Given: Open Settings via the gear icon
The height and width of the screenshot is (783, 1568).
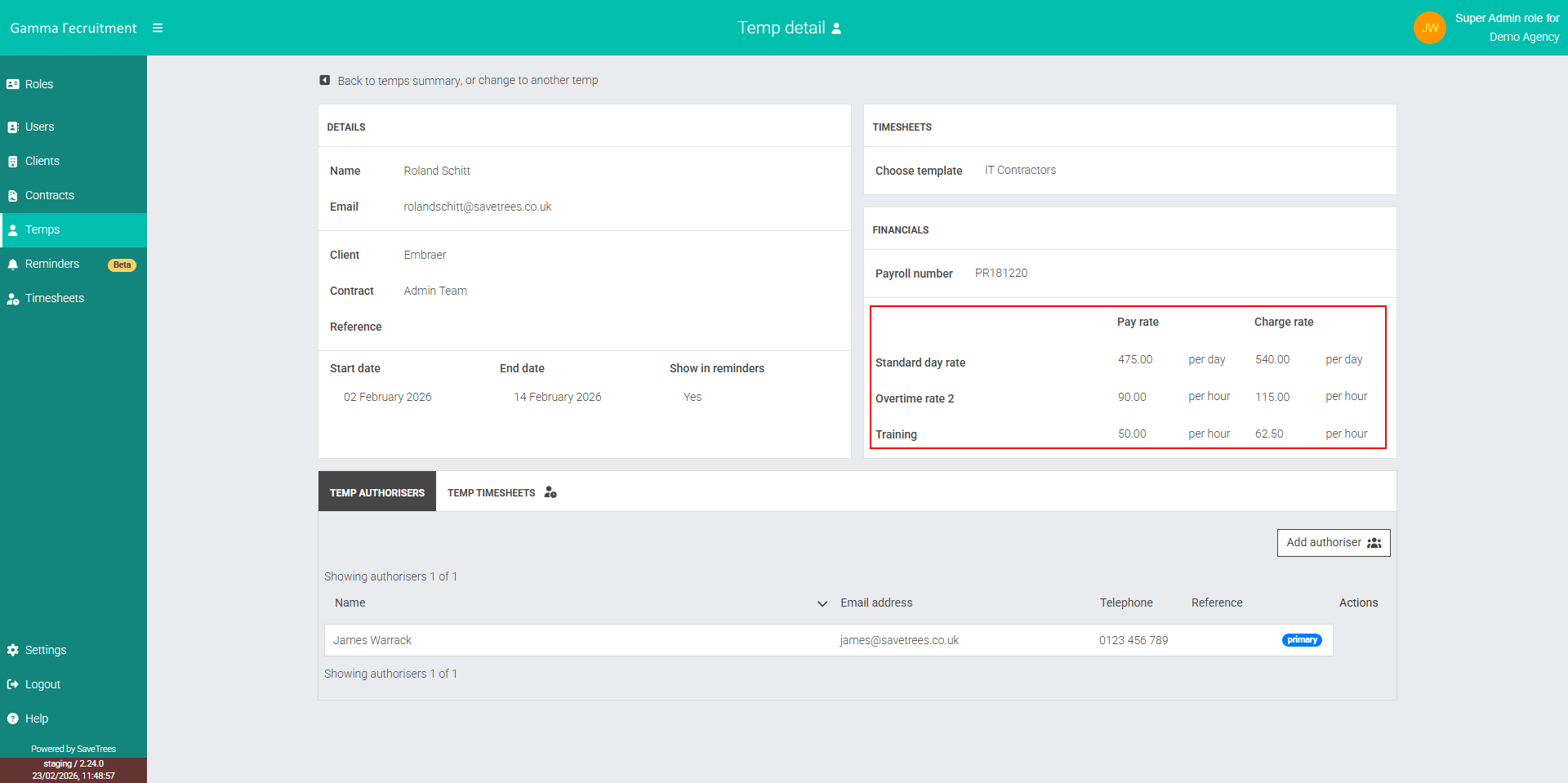Looking at the screenshot, I should 12,650.
